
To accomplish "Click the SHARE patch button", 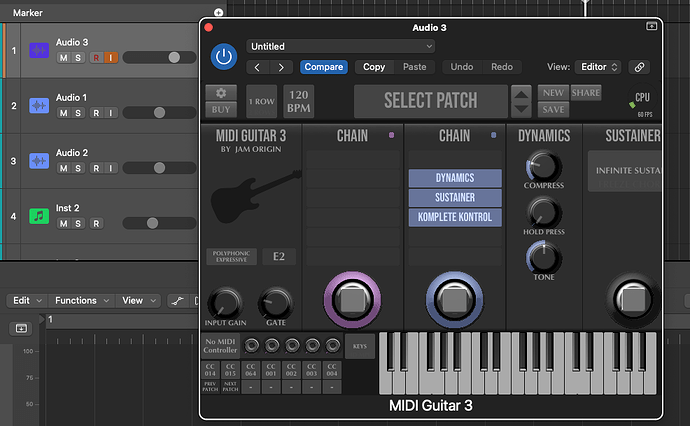I will (586, 93).
